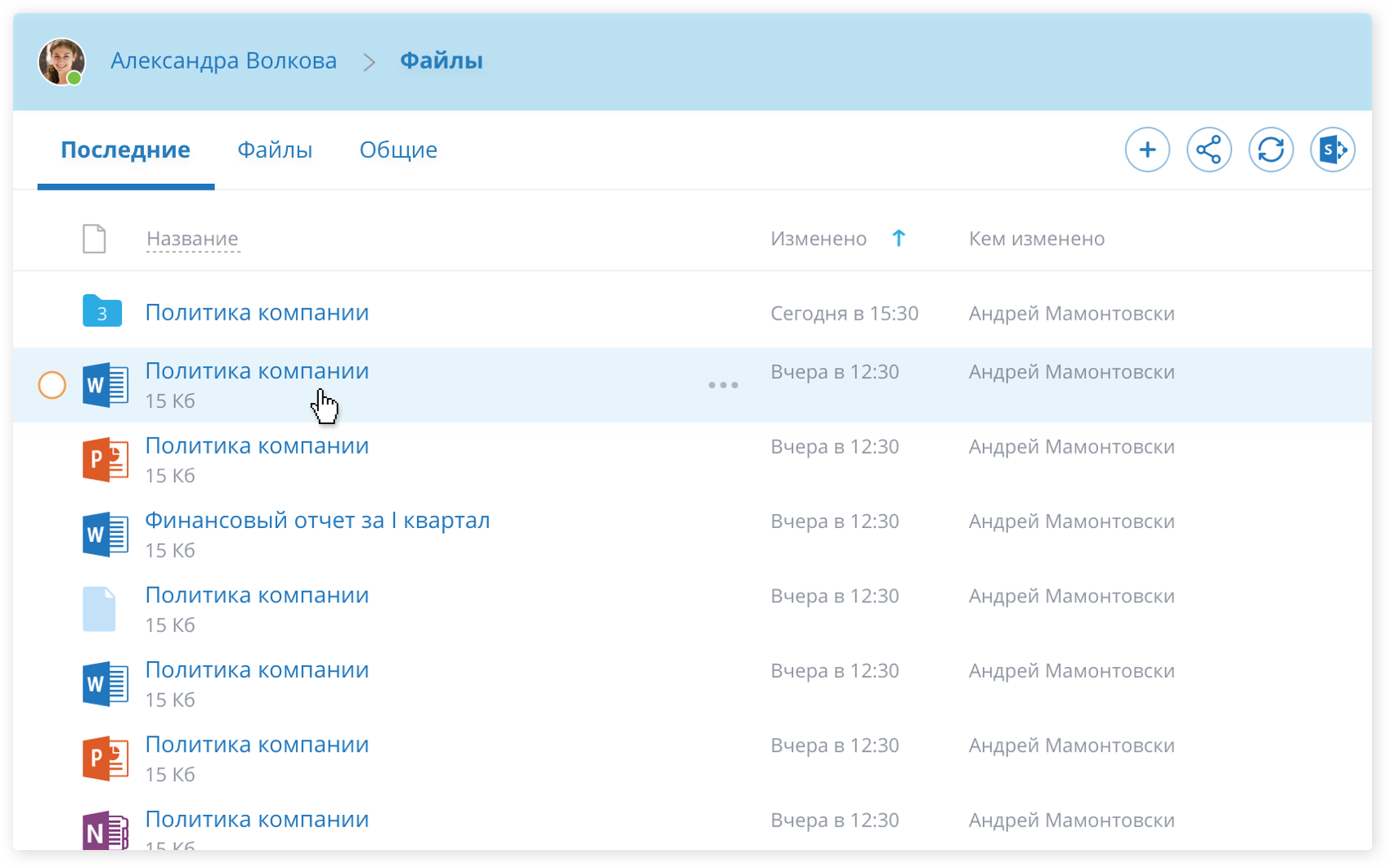Open Финансовый отчет за I квартал link

pos(317,521)
